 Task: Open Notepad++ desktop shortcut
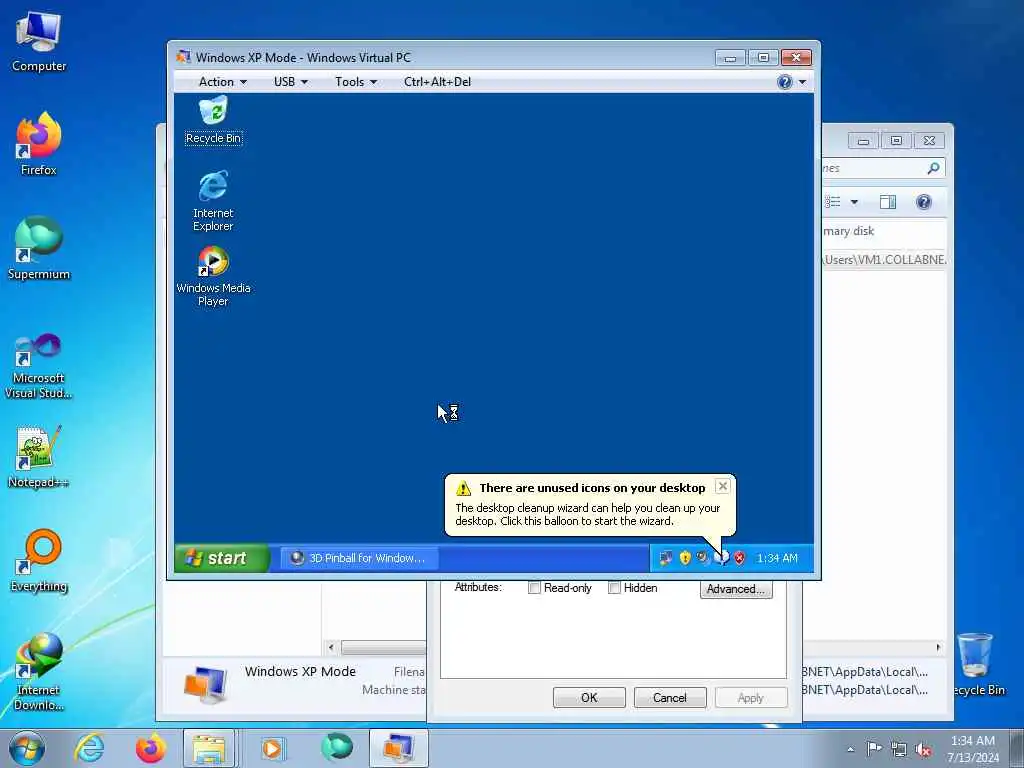click(39, 457)
